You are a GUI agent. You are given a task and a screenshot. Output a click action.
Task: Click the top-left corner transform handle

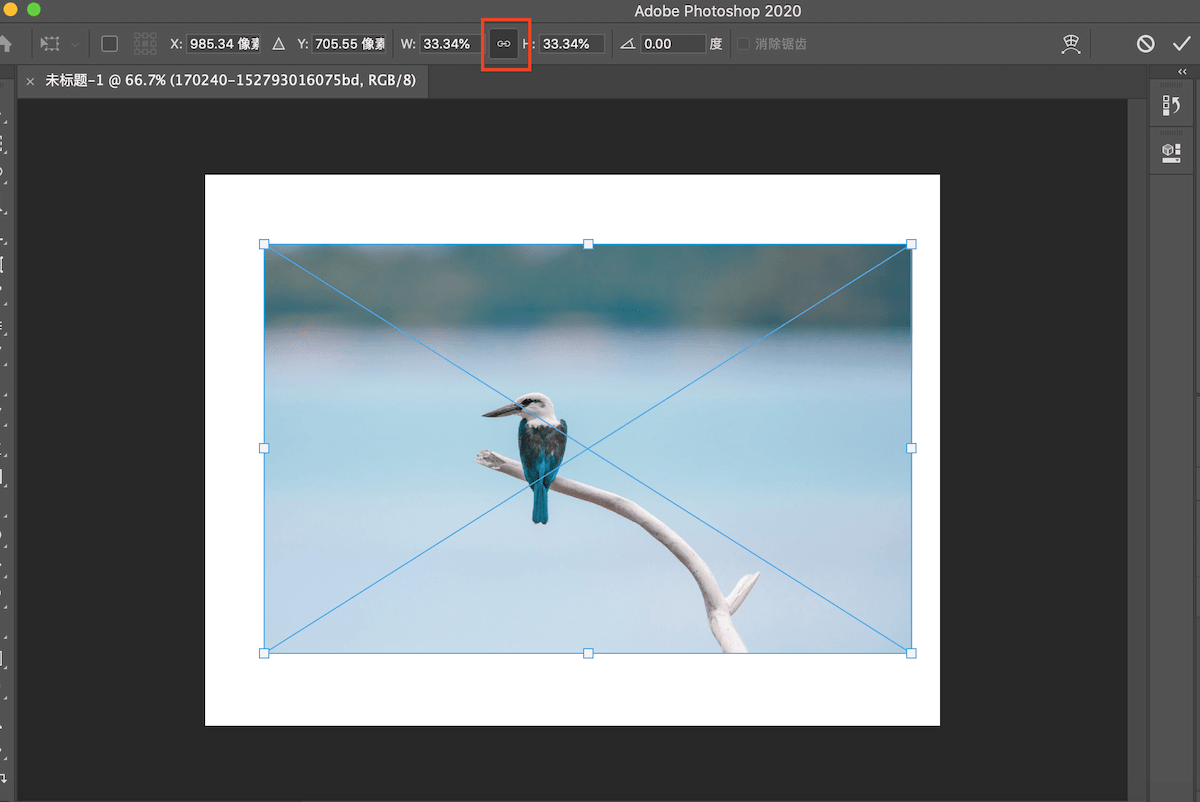click(x=264, y=244)
